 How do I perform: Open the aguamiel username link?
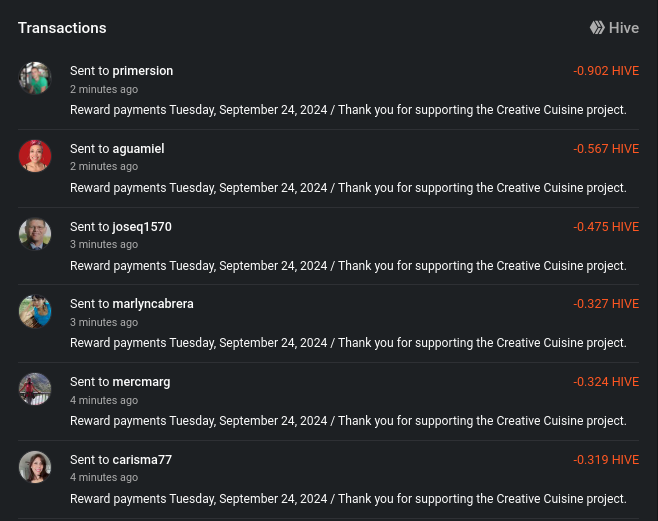click(138, 148)
